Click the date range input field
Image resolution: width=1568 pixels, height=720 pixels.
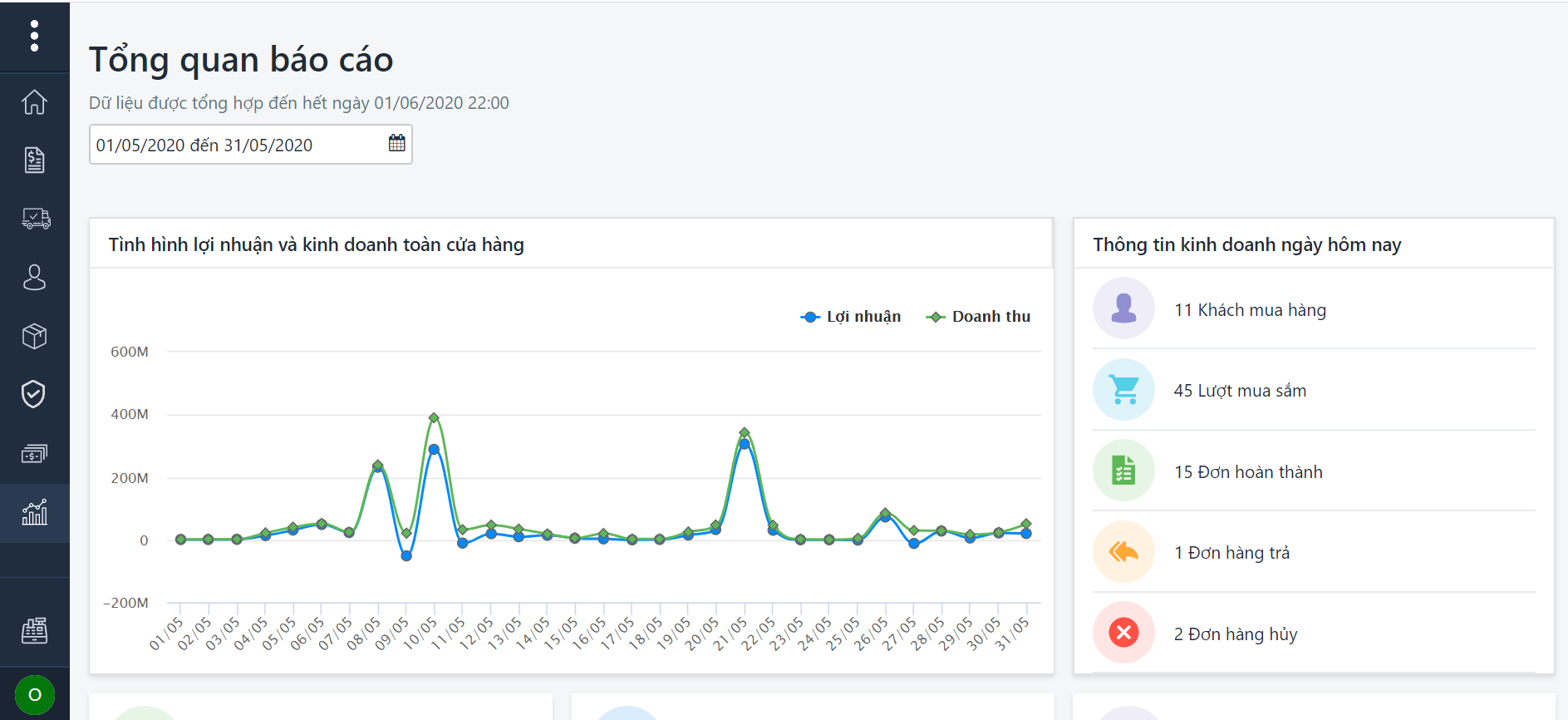click(251, 145)
